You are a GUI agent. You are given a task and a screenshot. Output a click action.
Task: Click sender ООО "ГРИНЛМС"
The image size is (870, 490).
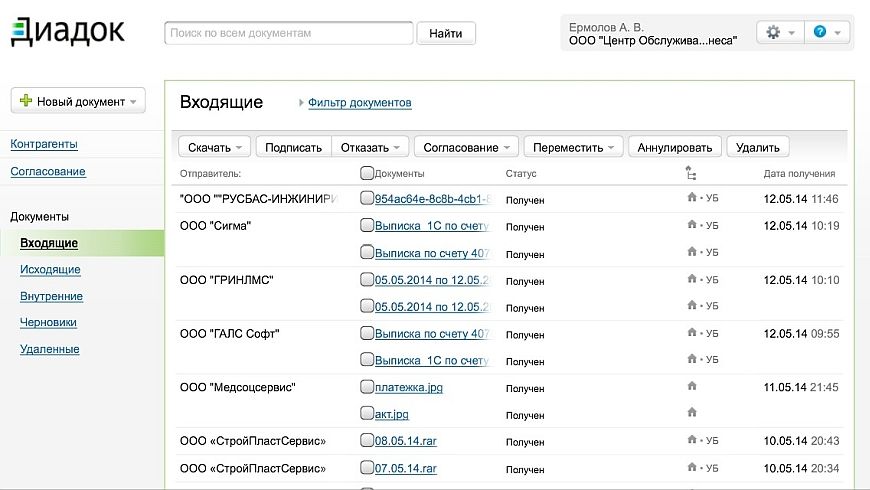click(226, 280)
